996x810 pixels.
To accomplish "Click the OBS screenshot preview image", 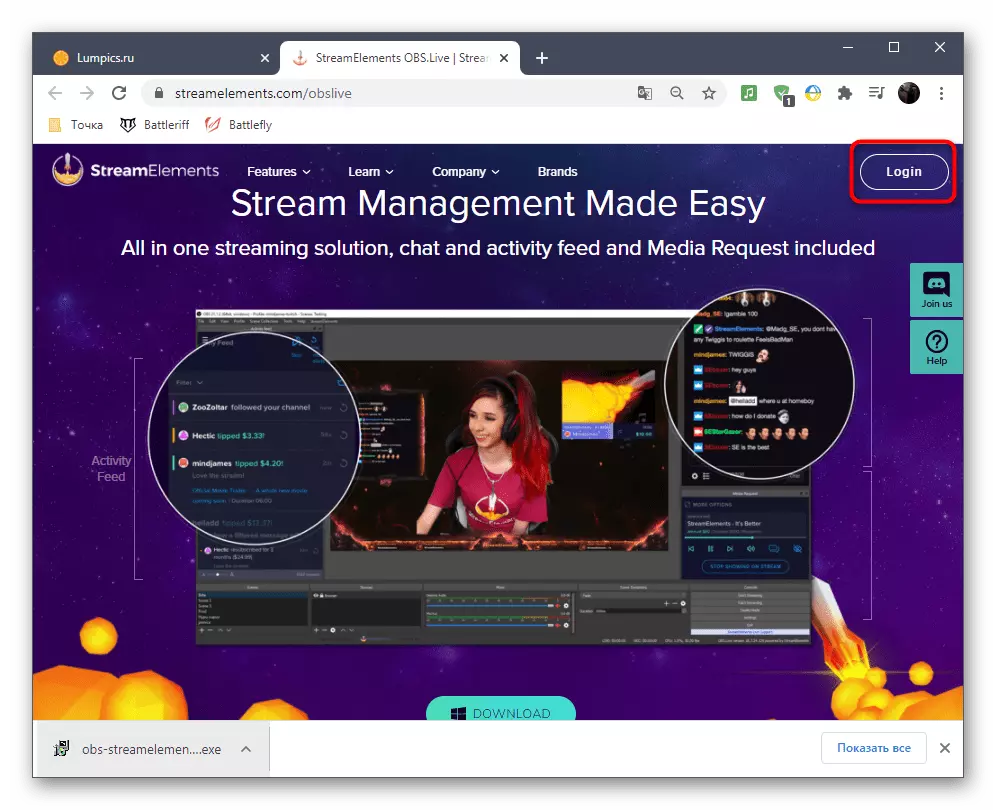I will coord(503,478).
